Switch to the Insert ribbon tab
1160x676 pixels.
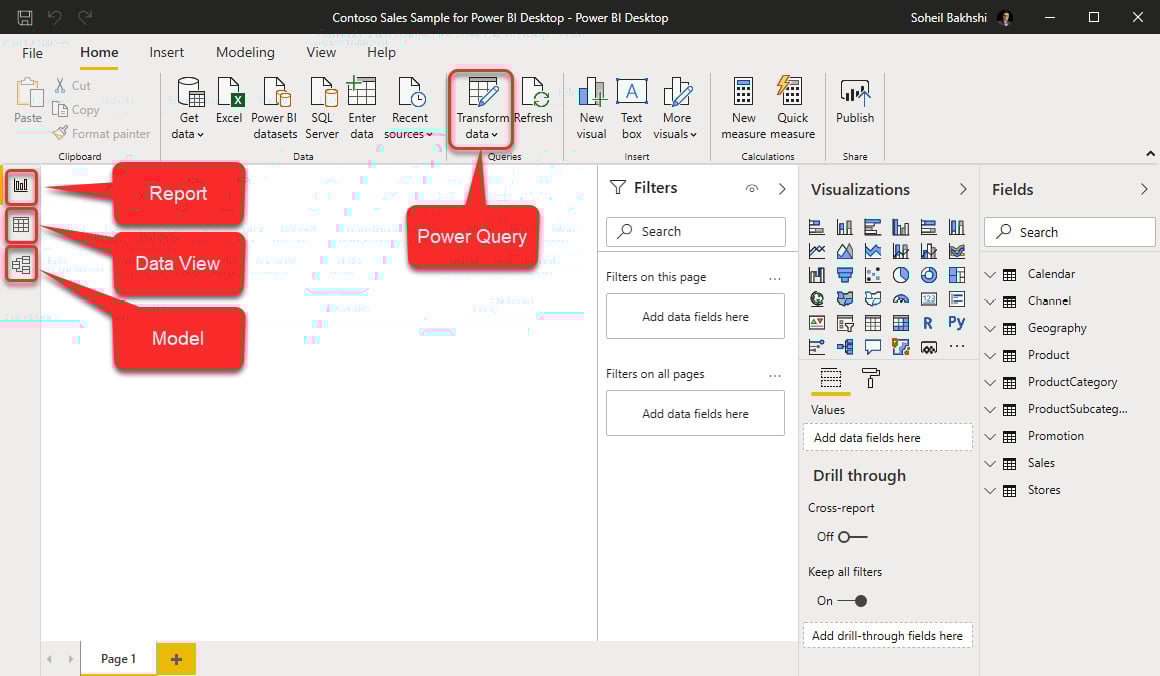tap(166, 53)
